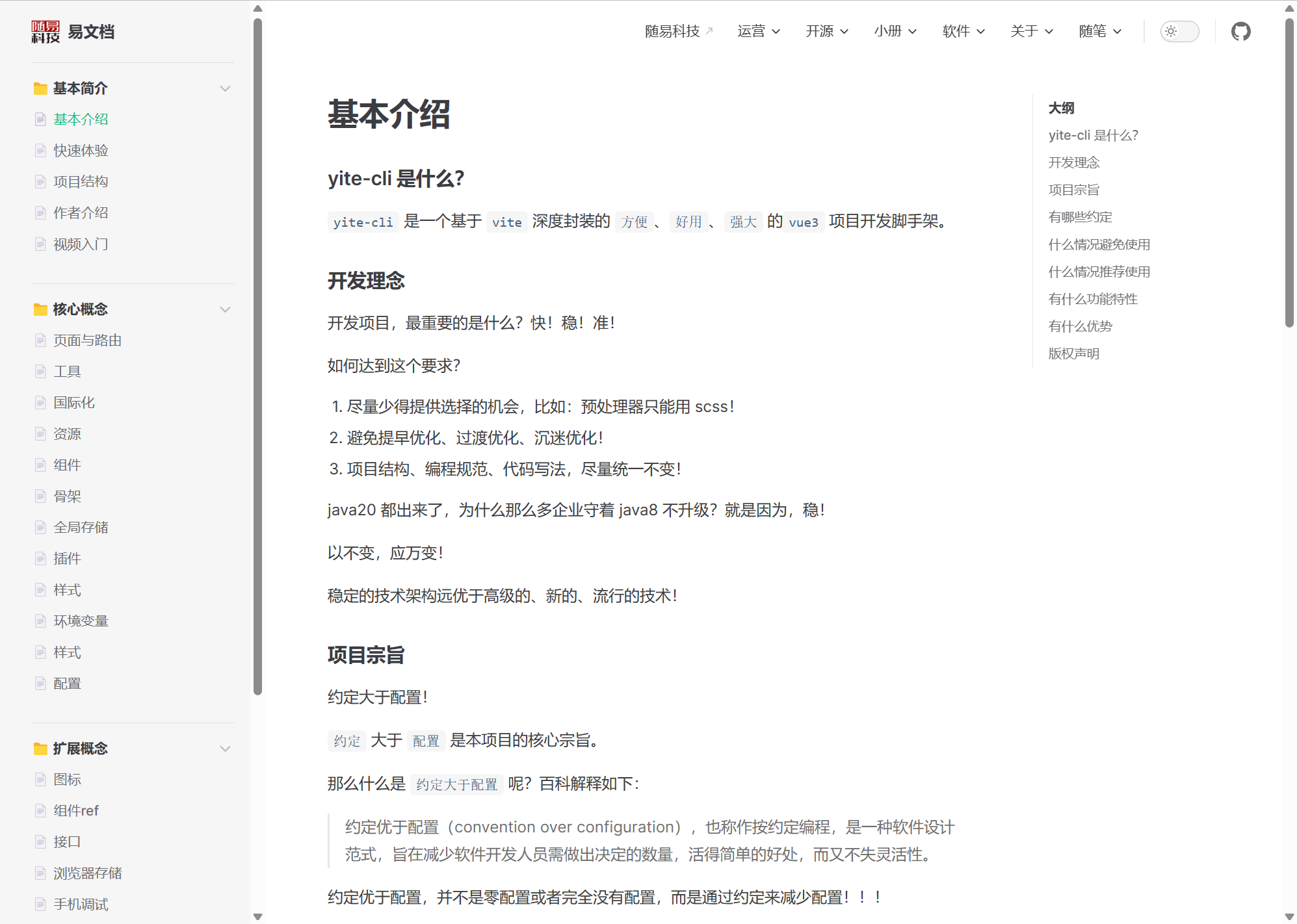Click the document icon beside 图标
Image resolution: width=1297 pixels, height=924 pixels.
tap(40, 780)
